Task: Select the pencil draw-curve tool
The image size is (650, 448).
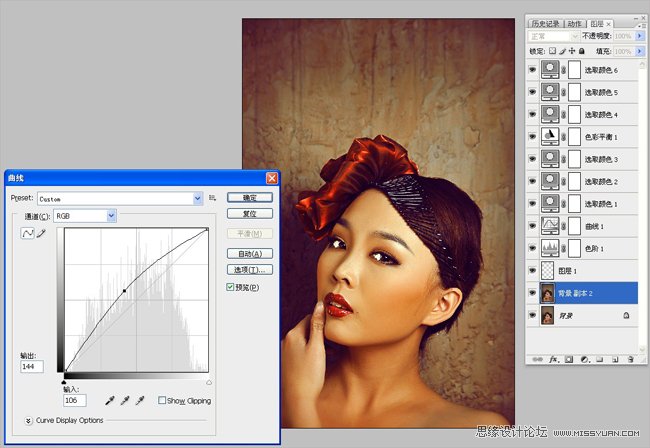Action: tap(41, 233)
